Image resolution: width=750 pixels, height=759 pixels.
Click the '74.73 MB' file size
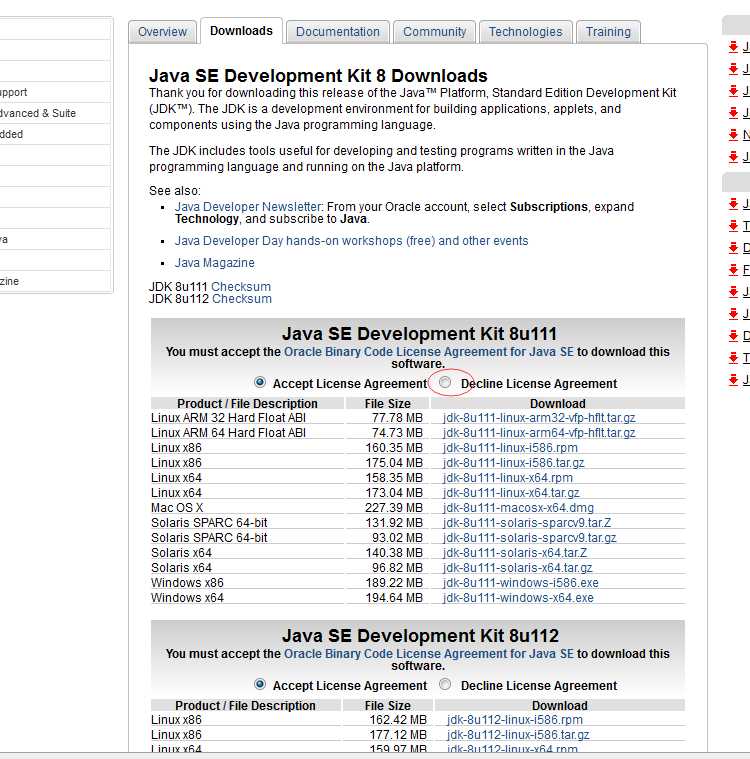(x=397, y=433)
